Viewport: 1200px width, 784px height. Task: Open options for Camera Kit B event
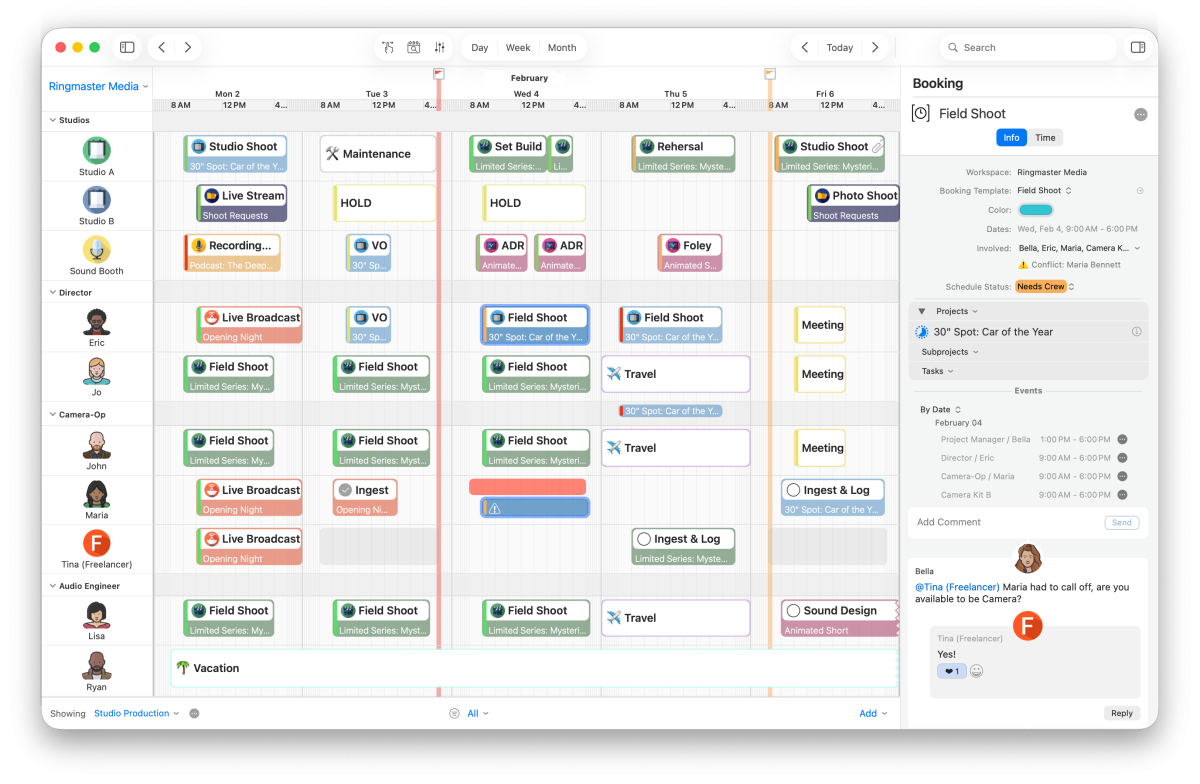1122,495
